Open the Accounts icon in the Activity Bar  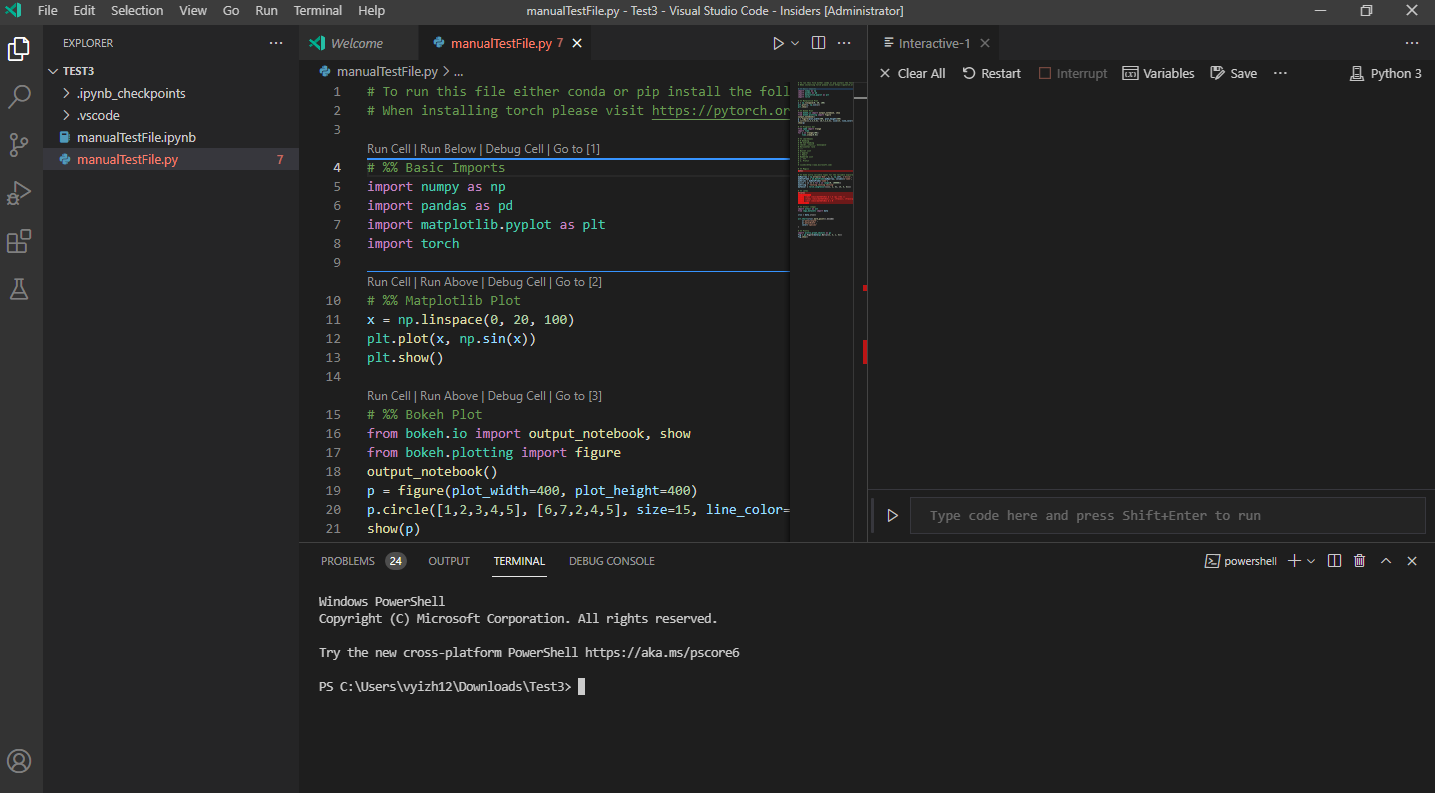(19, 760)
